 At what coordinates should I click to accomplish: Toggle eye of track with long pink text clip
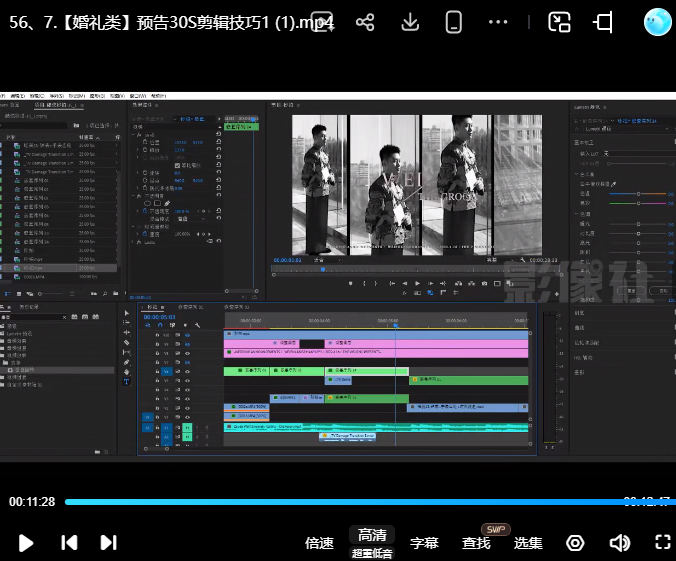coord(188,353)
